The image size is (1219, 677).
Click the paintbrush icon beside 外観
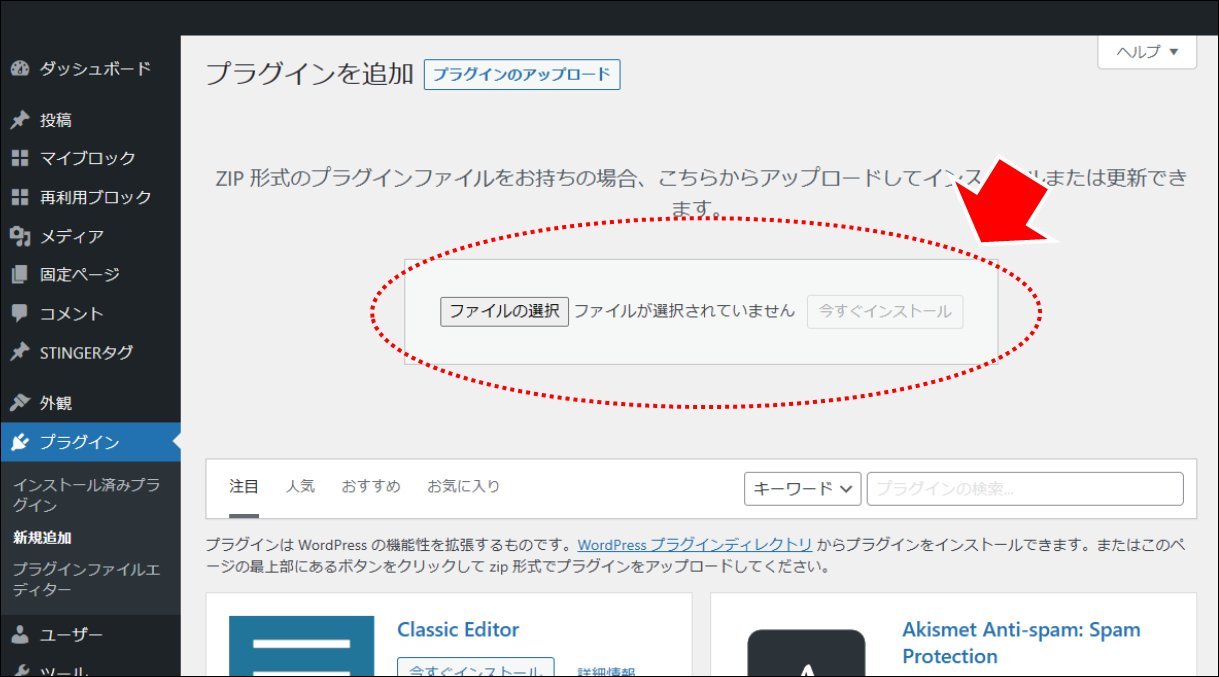pos(19,403)
